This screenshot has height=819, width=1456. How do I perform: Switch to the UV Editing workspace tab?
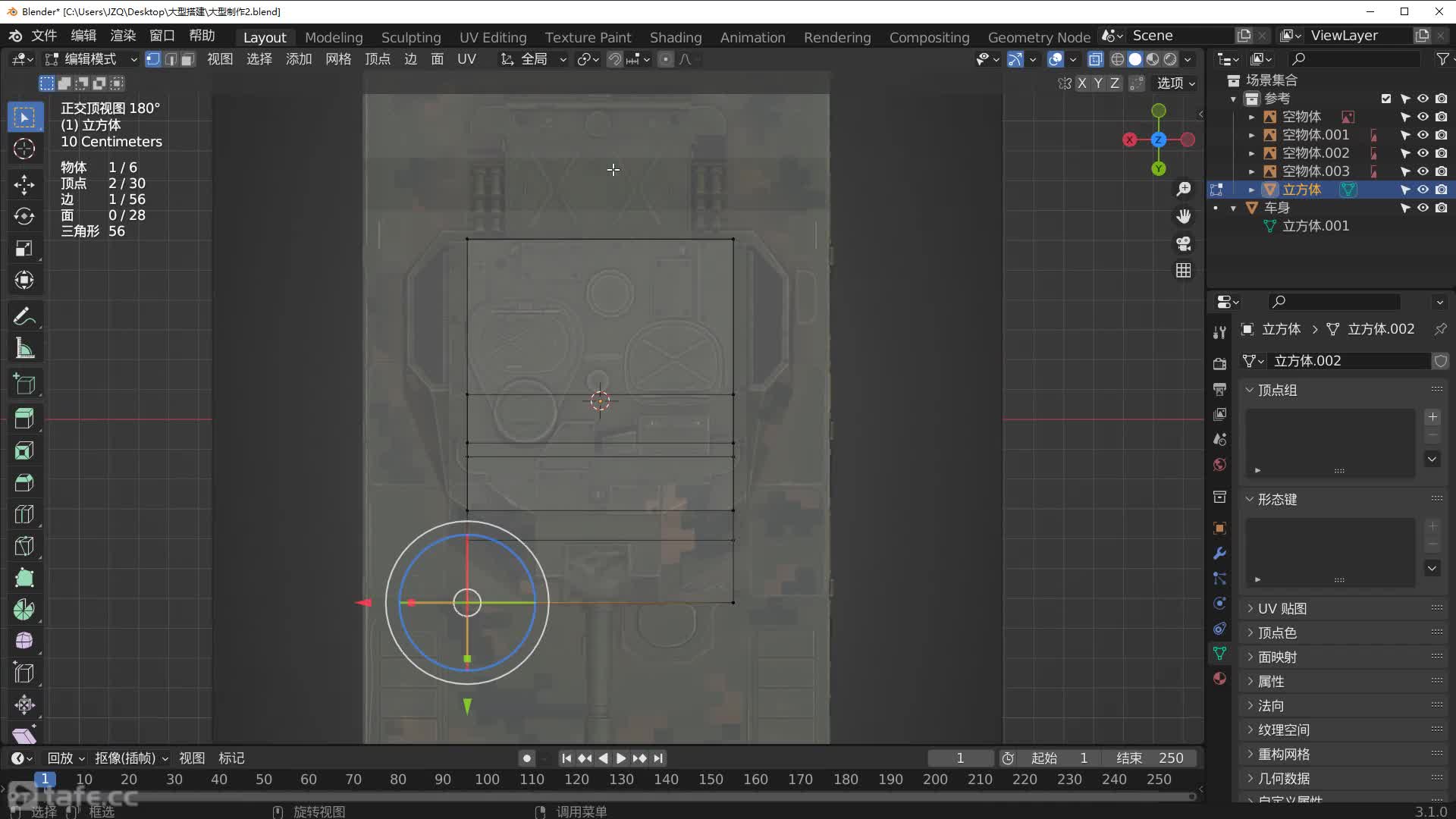click(x=492, y=37)
